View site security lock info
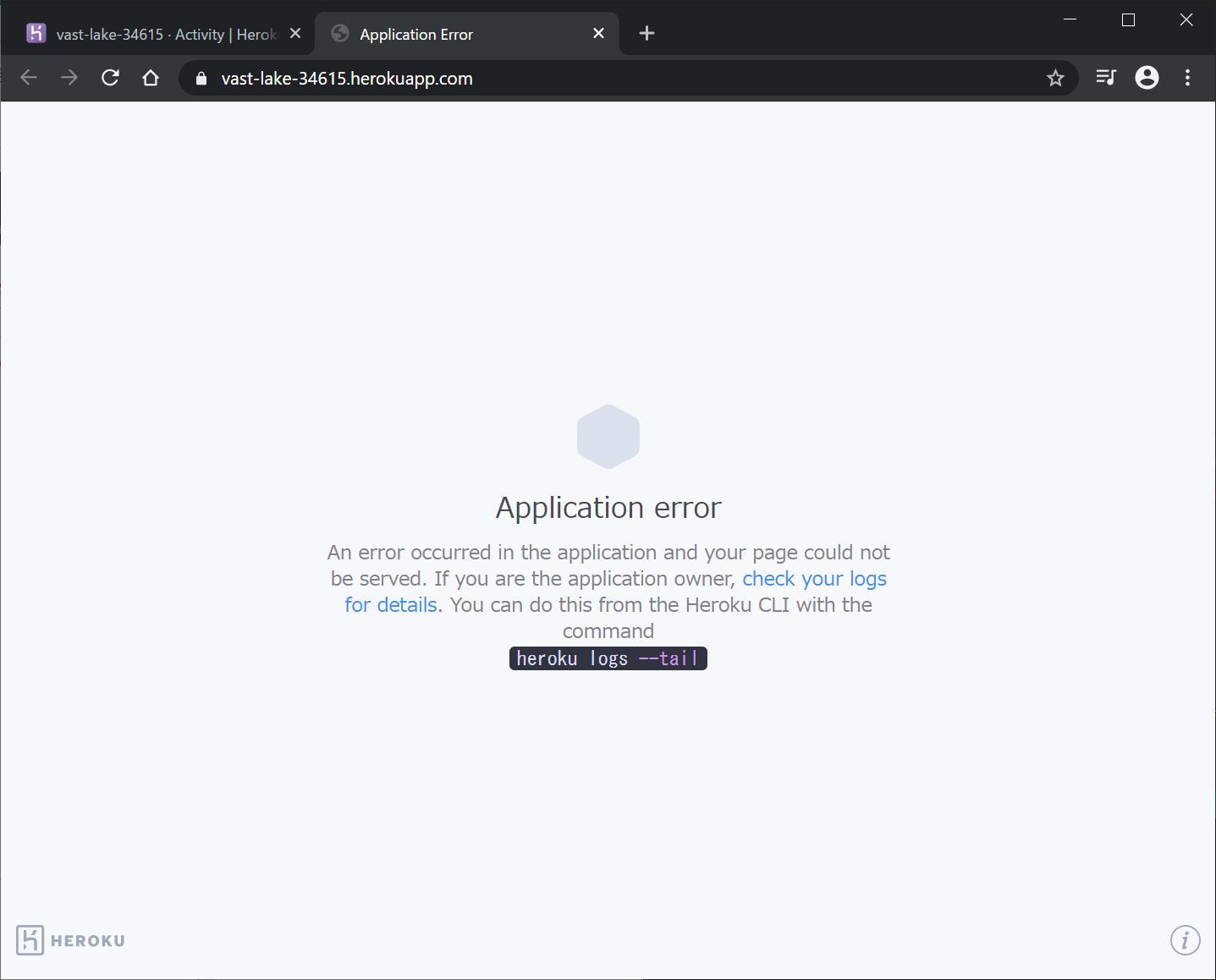The width and height of the screenshot is (1216, 980). point(201,79)
